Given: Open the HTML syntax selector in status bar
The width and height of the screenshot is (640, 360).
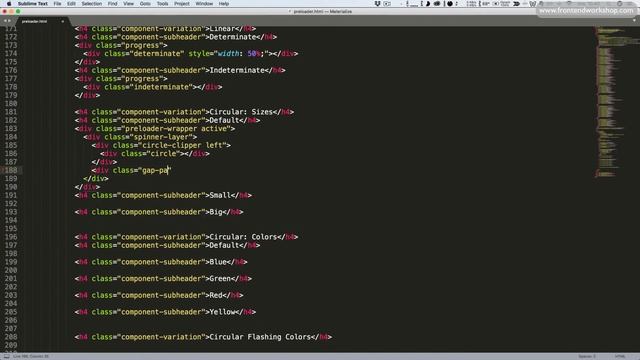Looking at the screenshot, I should click(x=620, y=356).
